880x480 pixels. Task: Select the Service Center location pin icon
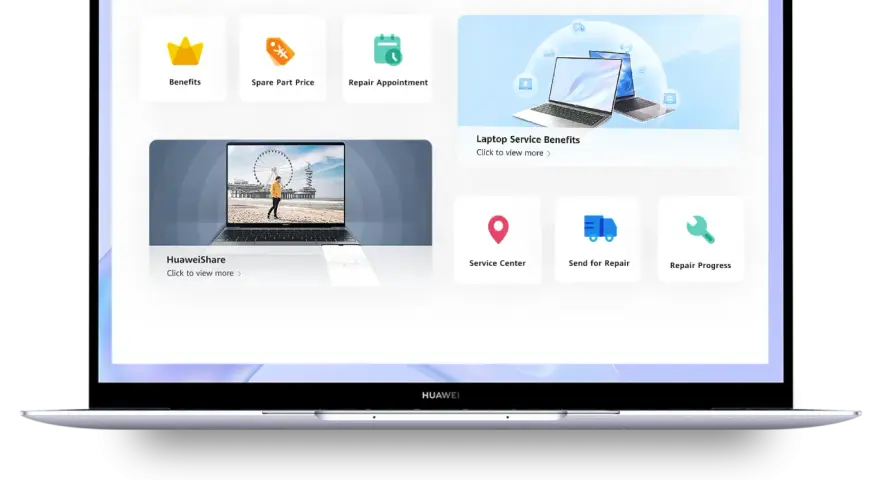498,229
